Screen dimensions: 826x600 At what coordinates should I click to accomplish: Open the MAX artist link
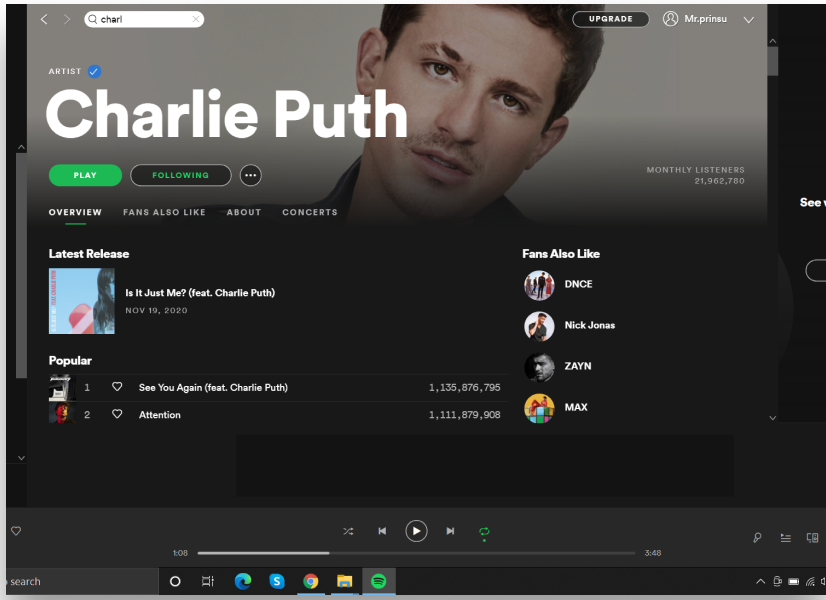tap(576, 407)
